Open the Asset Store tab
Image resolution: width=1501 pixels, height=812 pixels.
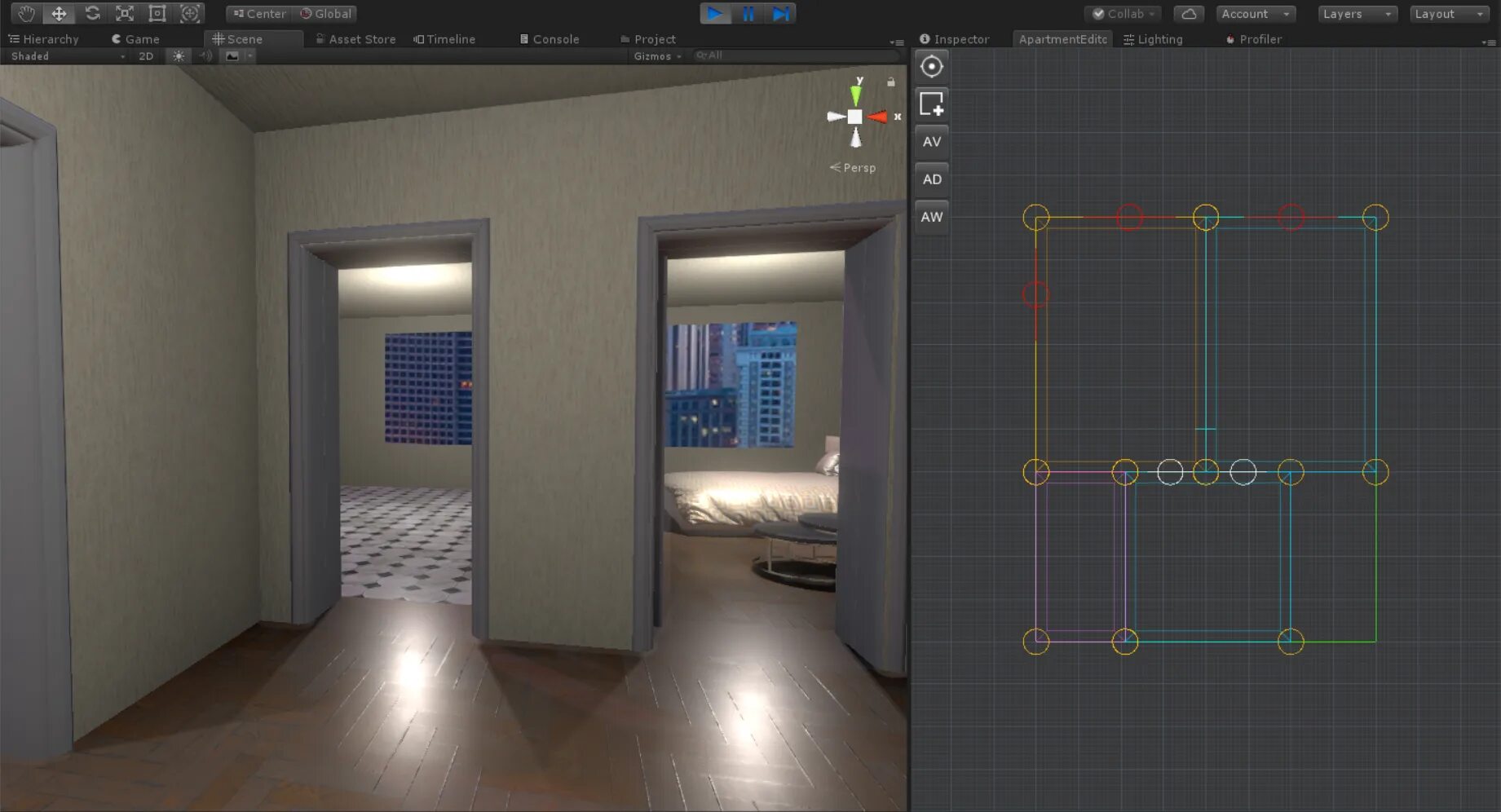[355, 39]
